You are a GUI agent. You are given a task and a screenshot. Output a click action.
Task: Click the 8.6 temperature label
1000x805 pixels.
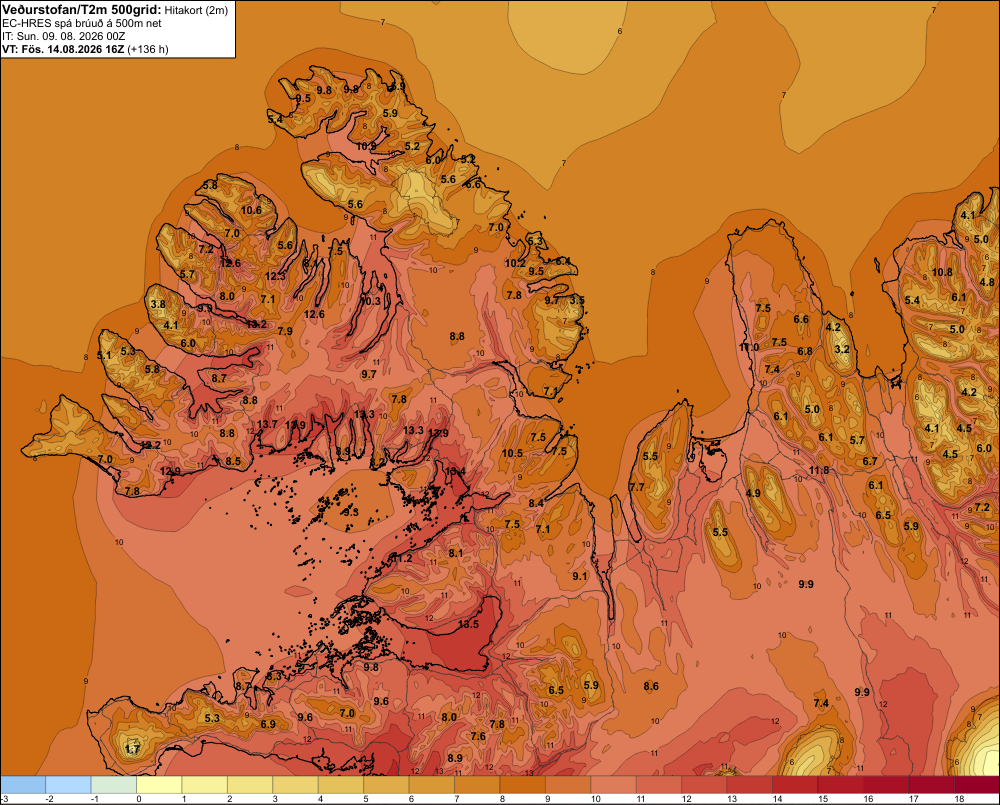651,686
